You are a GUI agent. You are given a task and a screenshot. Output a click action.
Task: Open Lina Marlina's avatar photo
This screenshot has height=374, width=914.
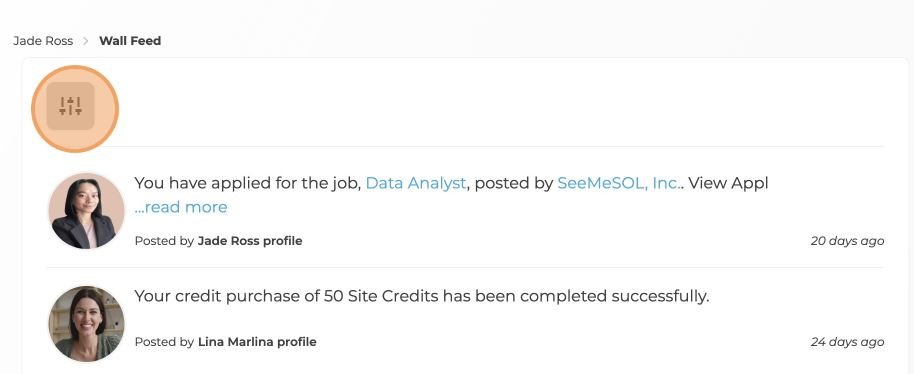[86, 323]
